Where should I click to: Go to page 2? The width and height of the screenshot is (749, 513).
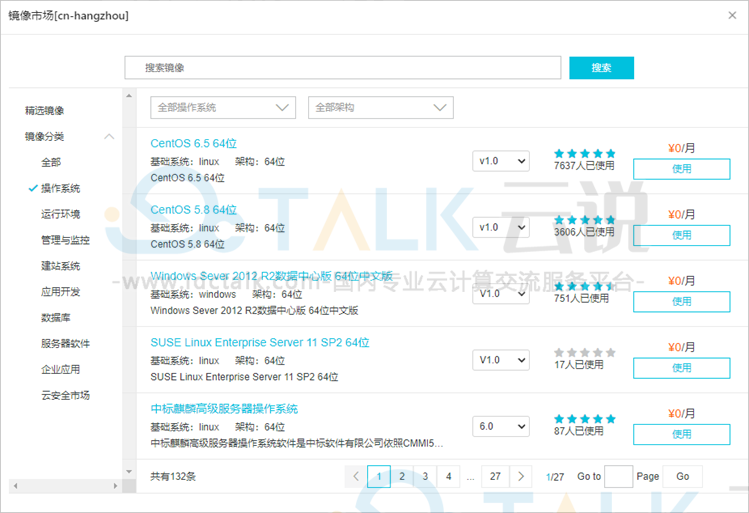tap(402, 476)
